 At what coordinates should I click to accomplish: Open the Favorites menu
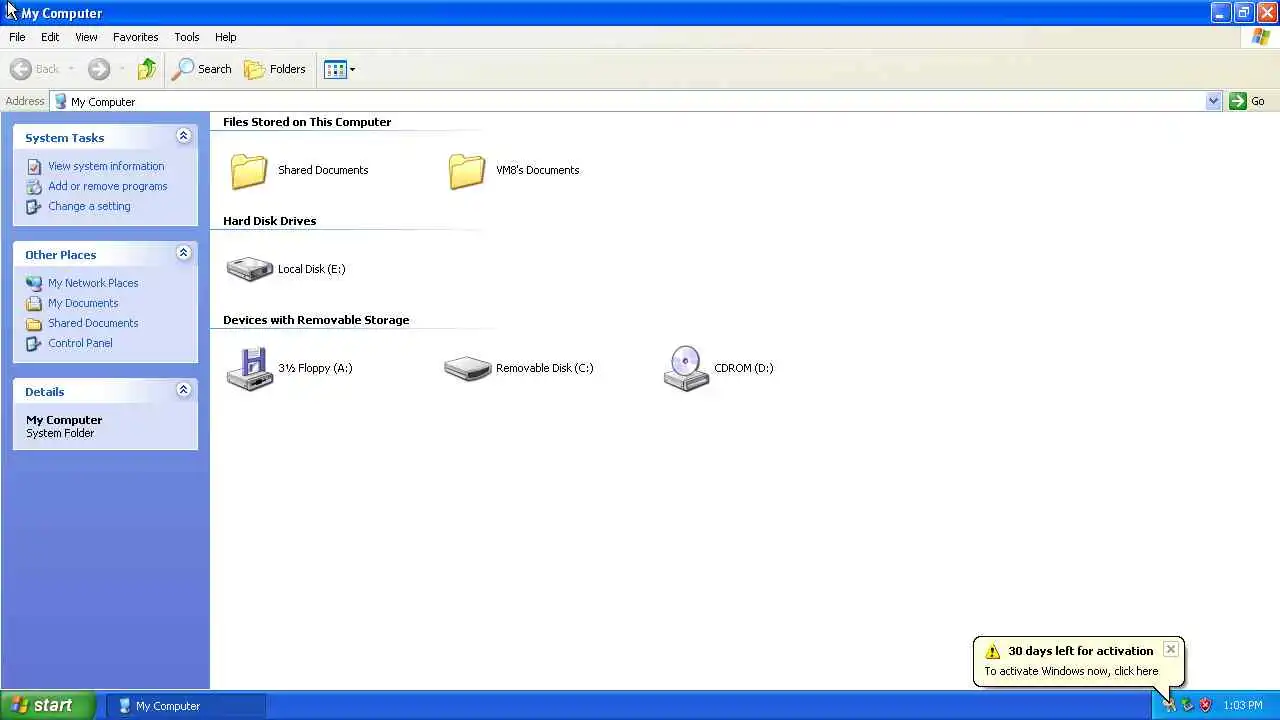tap(135, 37)
